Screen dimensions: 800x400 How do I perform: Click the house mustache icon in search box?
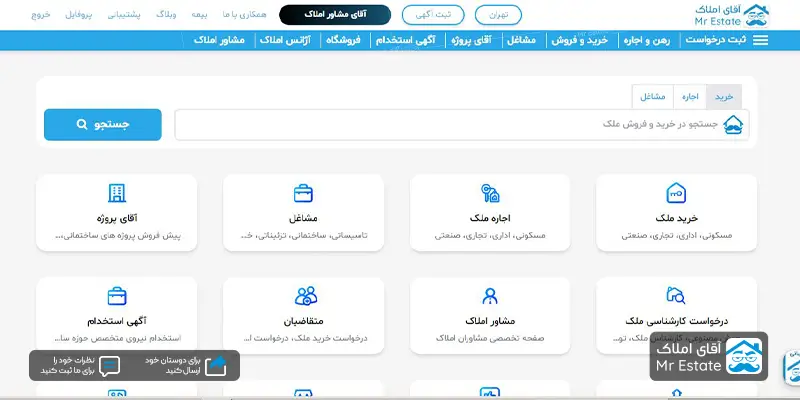pyautogui.click(x=733, y=124)
